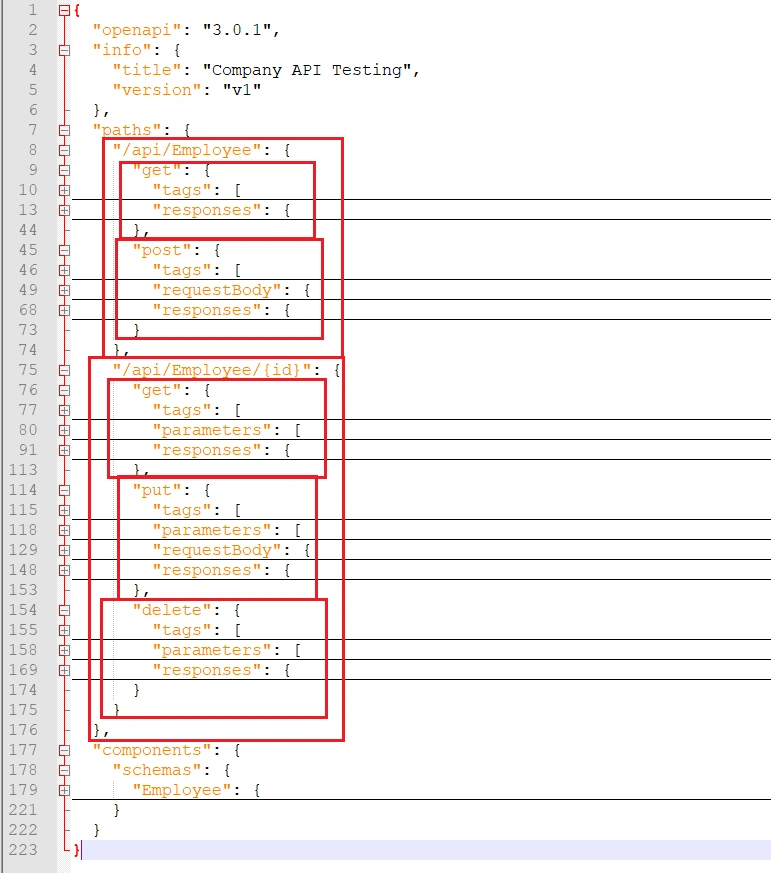Image resolution: width=771 pixels, height=873 pixels.
Task: Click the "put" key text
Action: pos(157,491)
